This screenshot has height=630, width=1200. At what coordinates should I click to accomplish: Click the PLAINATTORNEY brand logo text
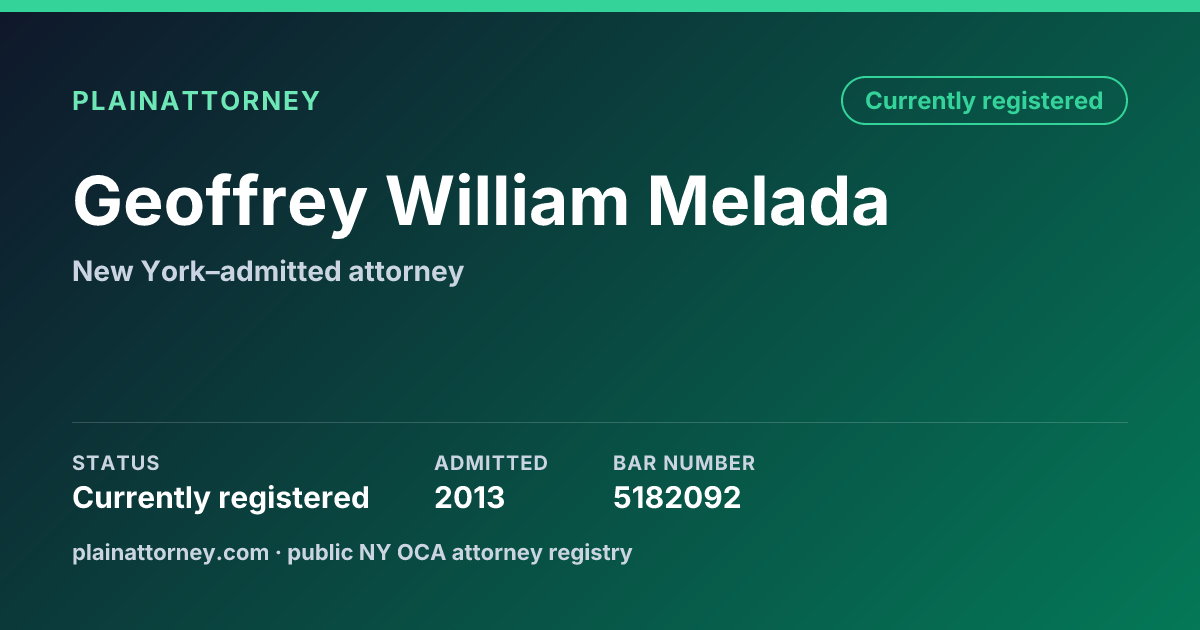(196, 101)
